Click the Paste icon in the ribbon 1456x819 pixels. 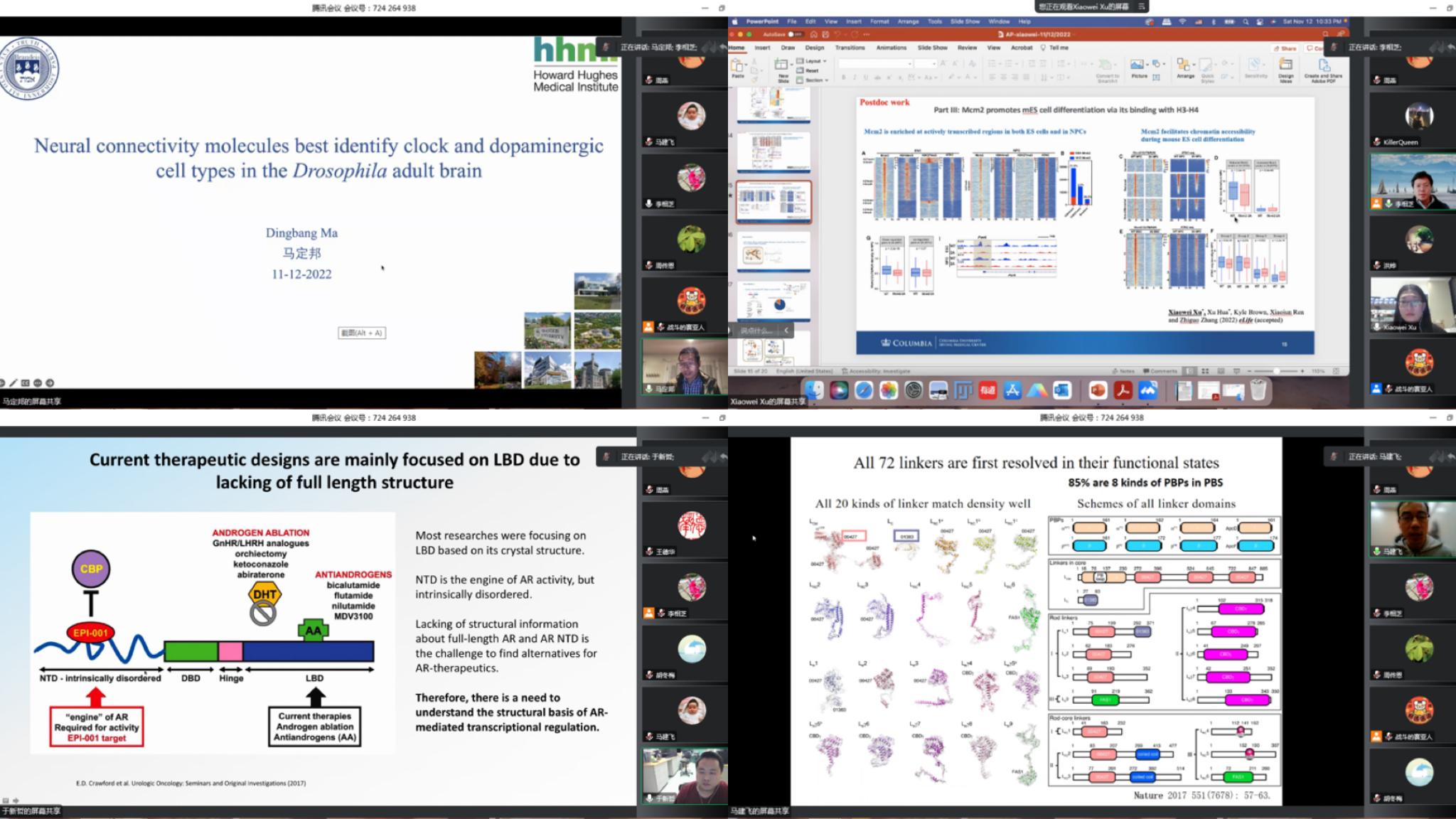pos(736,65)
